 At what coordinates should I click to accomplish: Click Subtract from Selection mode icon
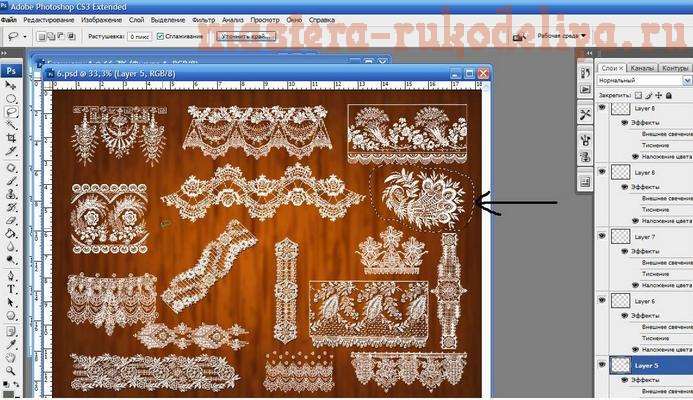[x=61, y=37]
